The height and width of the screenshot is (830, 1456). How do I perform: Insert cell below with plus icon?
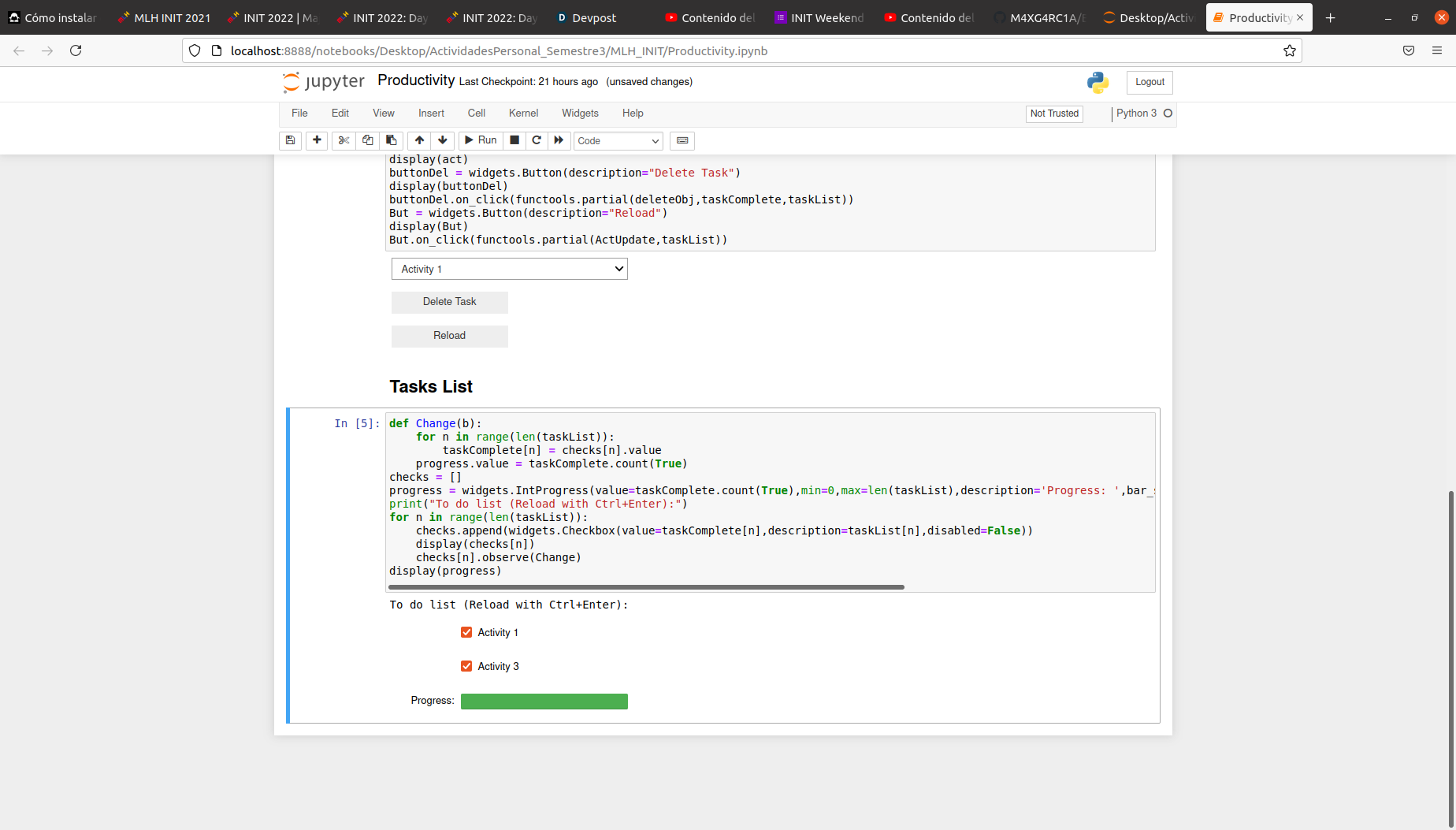pyautogui.click(x=317, y=140)
